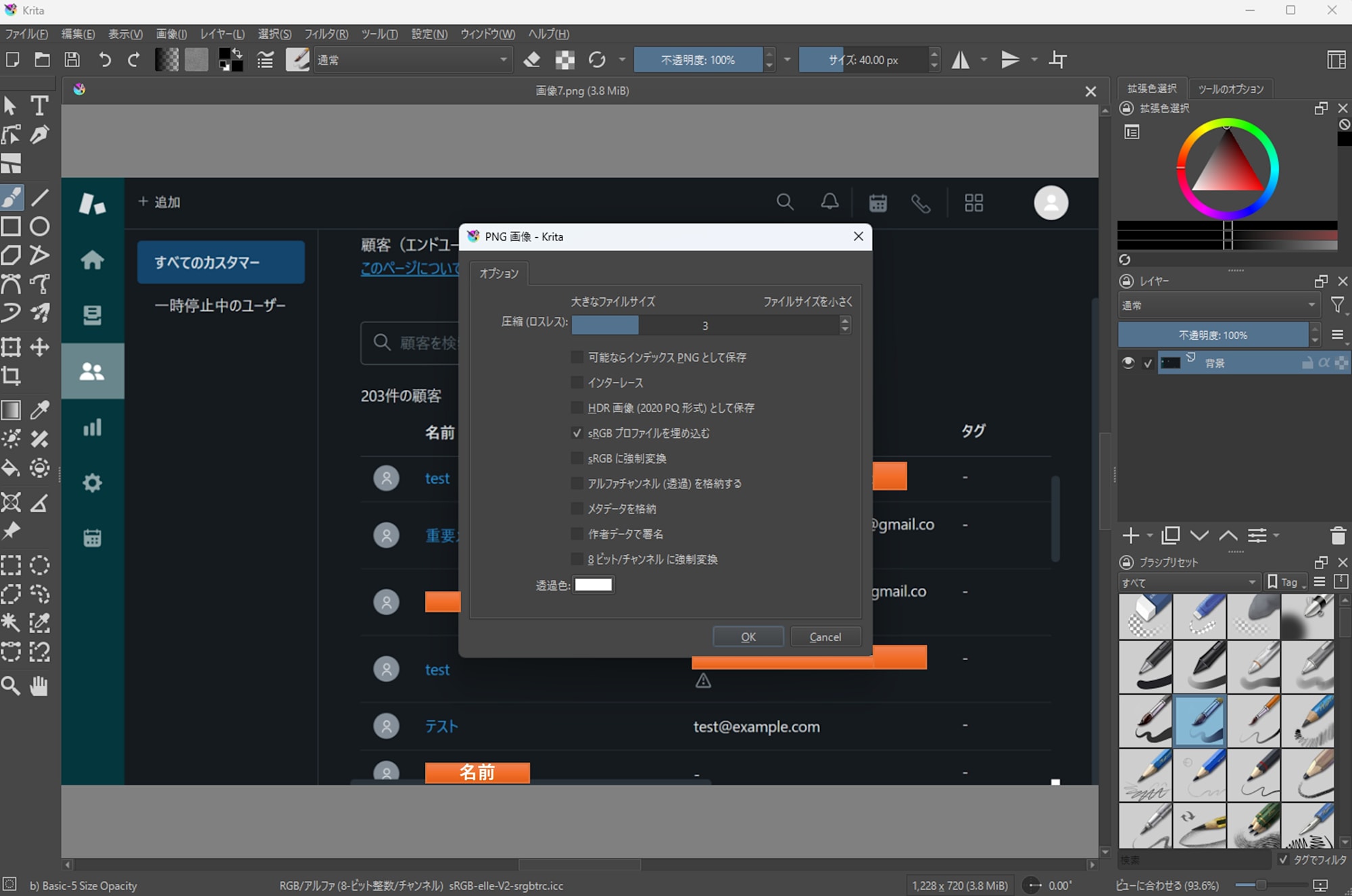1352x896 pixels.
Task: Switch to the ツールのオプション tab
Action: click(1230, 88)
